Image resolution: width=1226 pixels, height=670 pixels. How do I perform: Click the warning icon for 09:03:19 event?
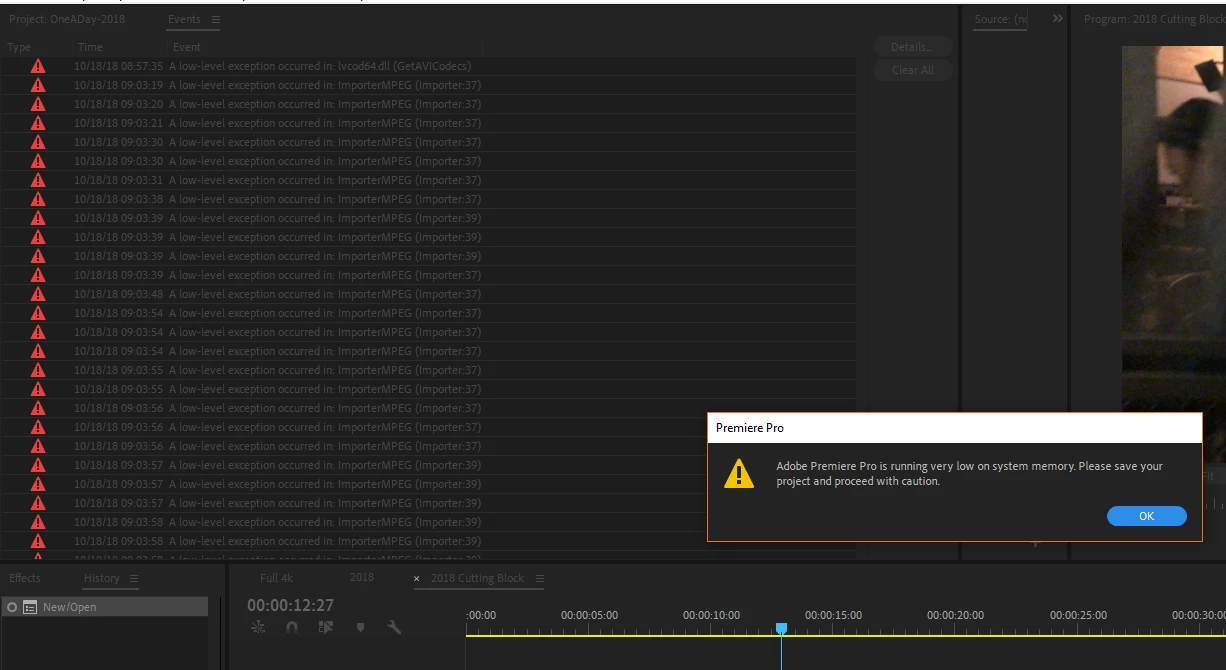[x=38, y=85]
